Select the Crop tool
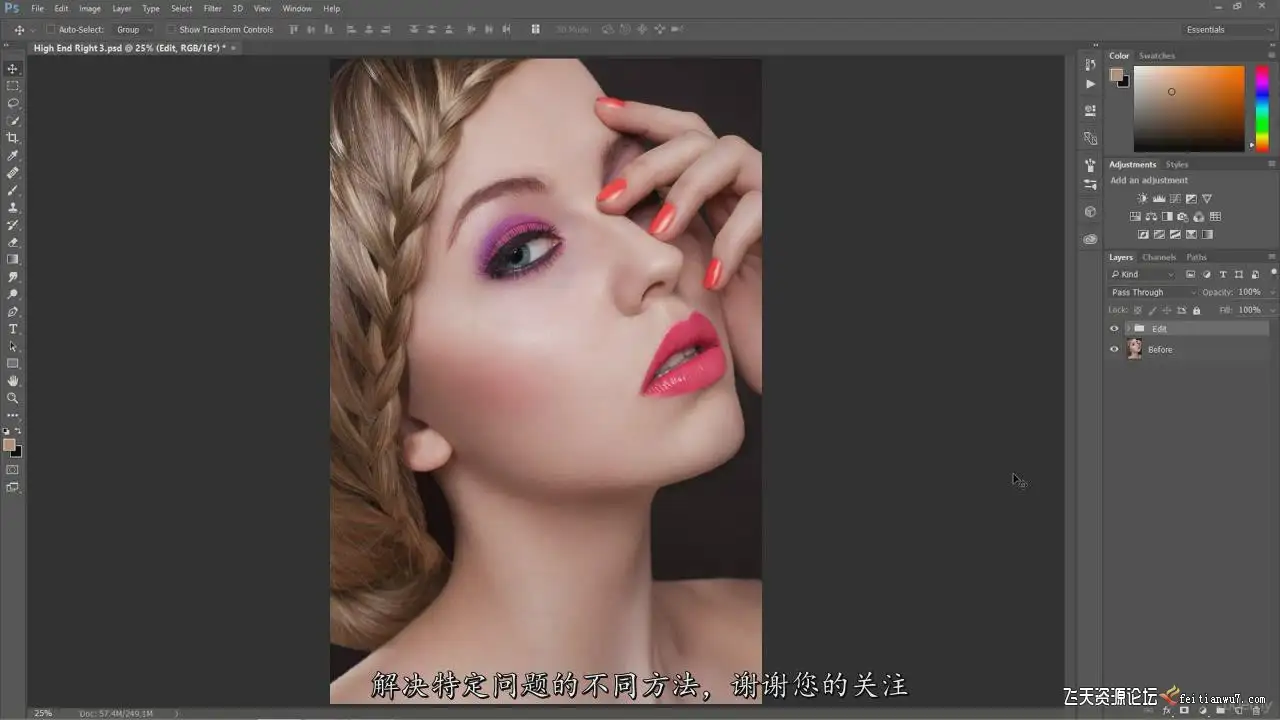The width and height of the screenshot is (1280, 720). click(x=13, y=138)
